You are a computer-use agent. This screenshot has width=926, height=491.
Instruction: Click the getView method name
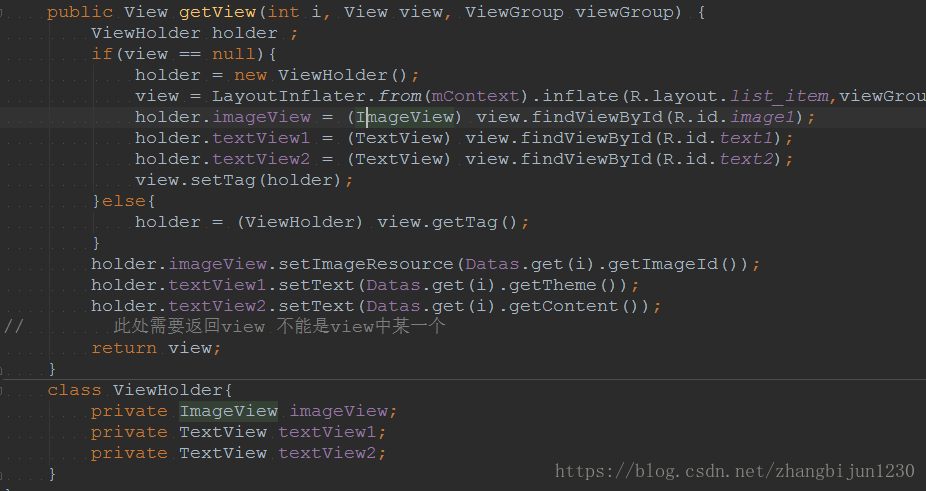click(x=217, y=12)
